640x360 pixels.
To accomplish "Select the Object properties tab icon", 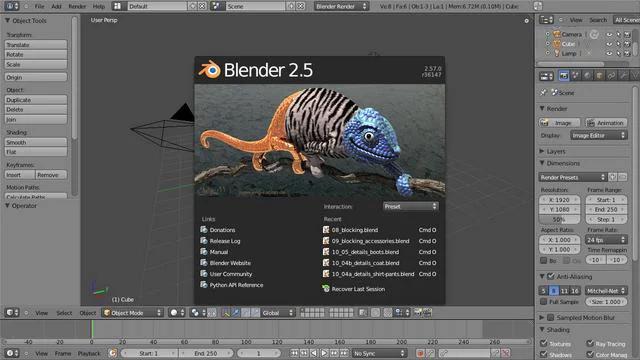I will pos(599,76).
